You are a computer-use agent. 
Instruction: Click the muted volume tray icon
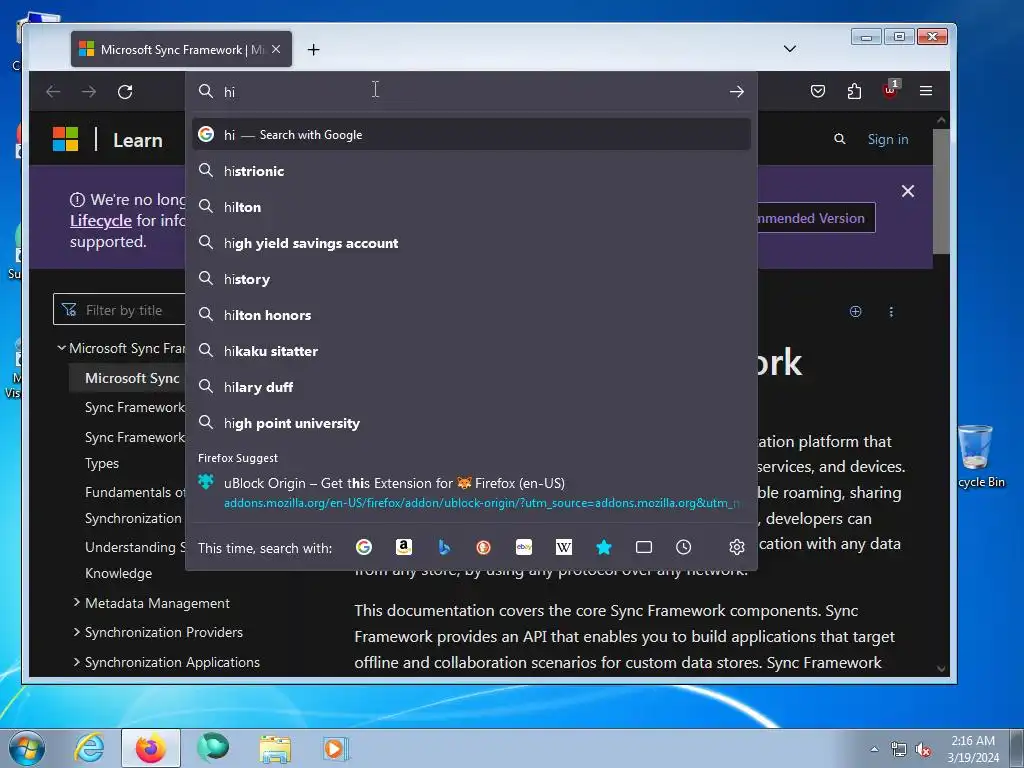point(923,750)
